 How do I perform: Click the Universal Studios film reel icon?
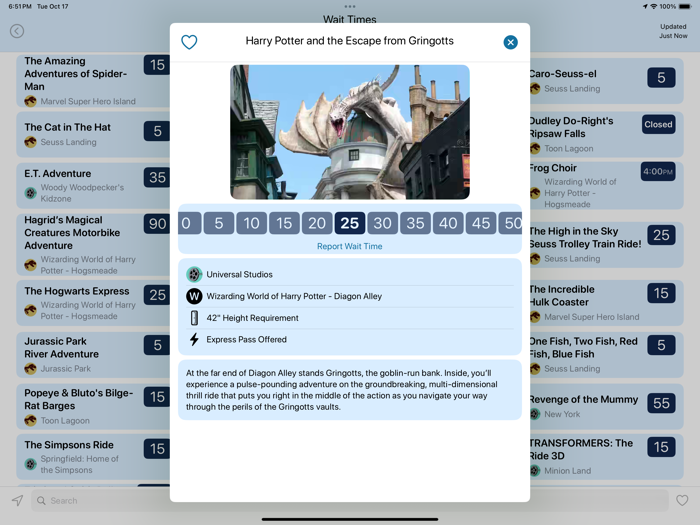tap(194, 274)
